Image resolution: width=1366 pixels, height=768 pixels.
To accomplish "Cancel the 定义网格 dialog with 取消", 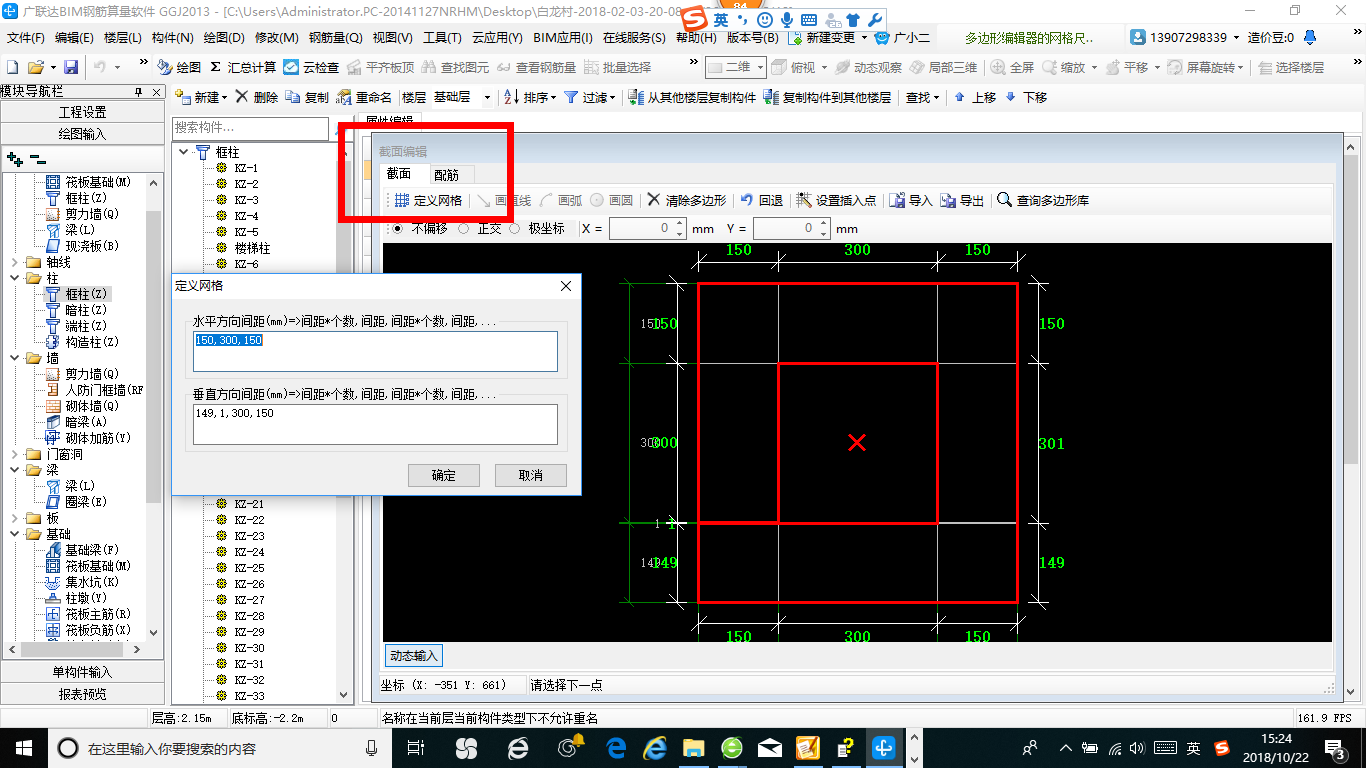I will click(x=530, y=475).
